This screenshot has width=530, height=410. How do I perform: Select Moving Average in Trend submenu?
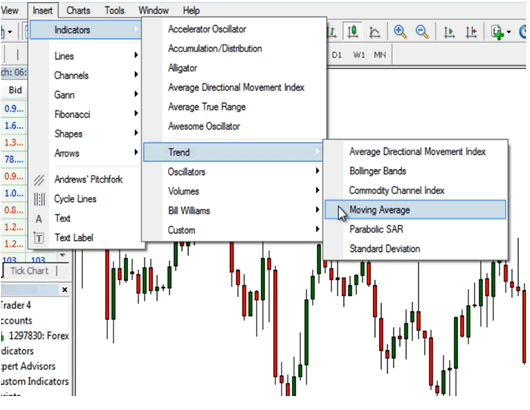click(415, 210)
